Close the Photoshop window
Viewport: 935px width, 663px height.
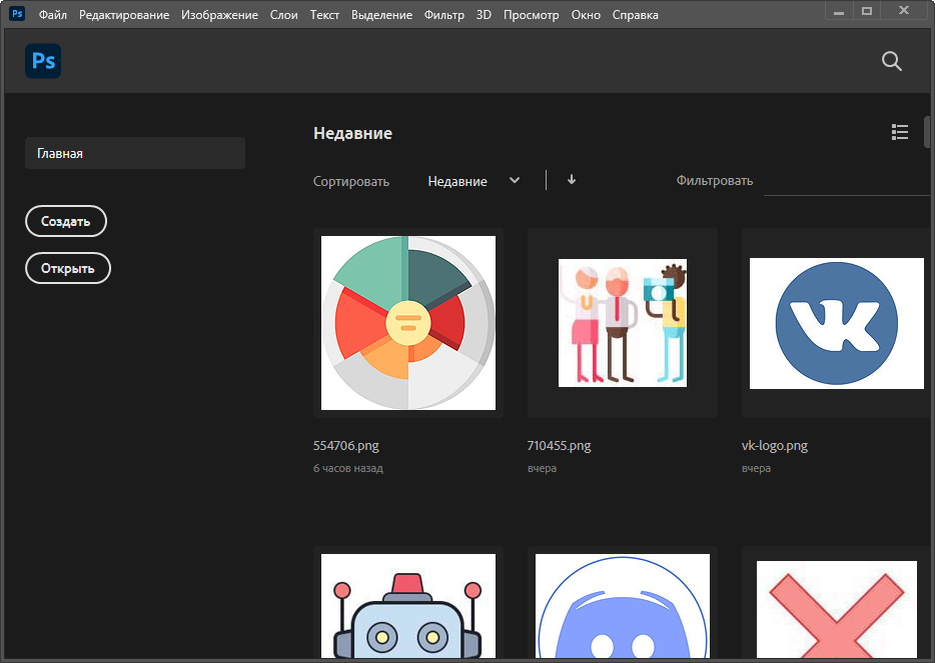click(904, 11)
